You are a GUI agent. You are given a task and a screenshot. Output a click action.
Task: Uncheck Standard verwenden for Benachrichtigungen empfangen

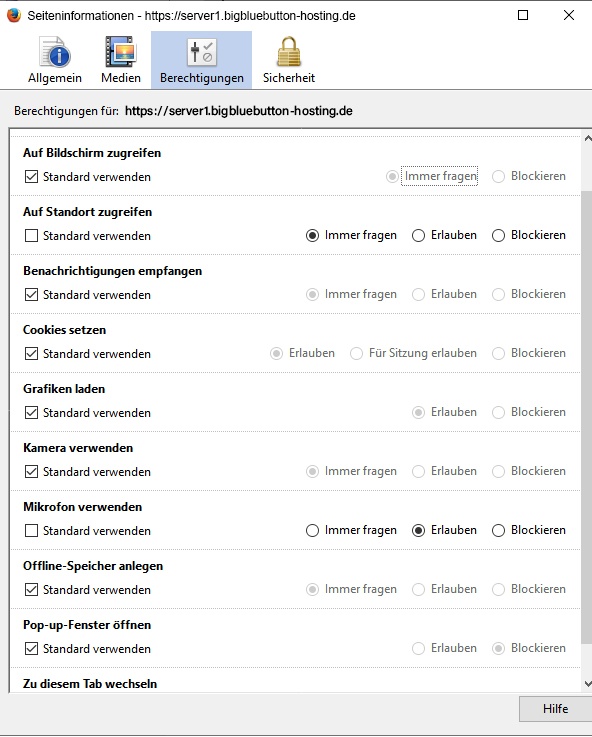(x=31, y=295)
